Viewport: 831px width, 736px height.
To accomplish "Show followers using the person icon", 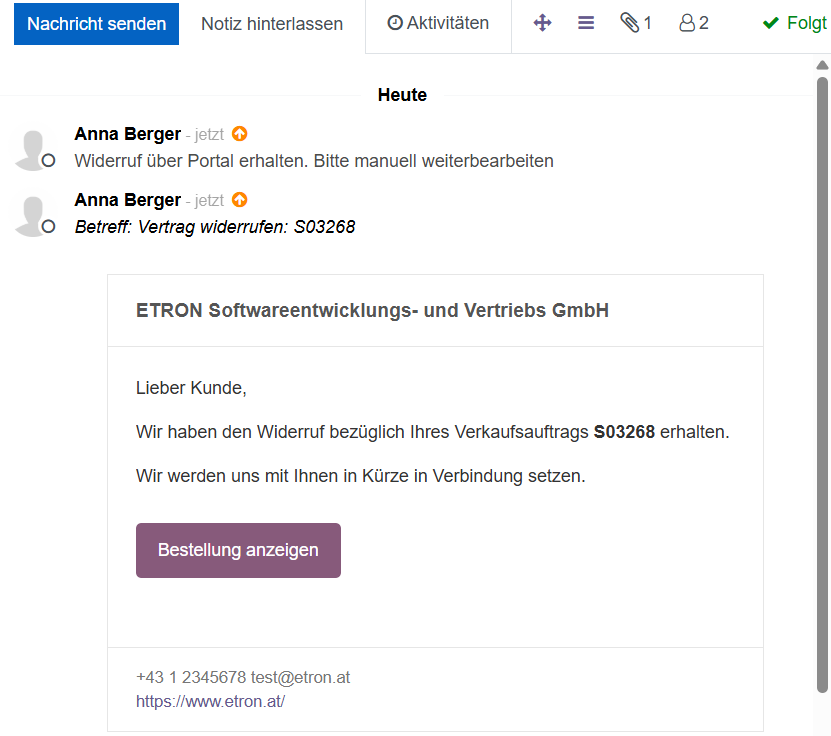I will point(693,23).
